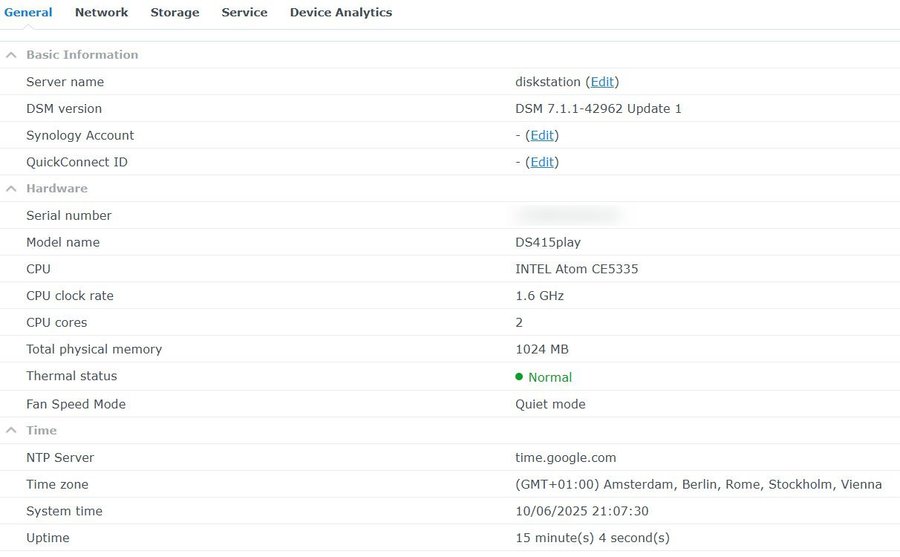
Task: Open the Storage tab
Action: (174, 12)
